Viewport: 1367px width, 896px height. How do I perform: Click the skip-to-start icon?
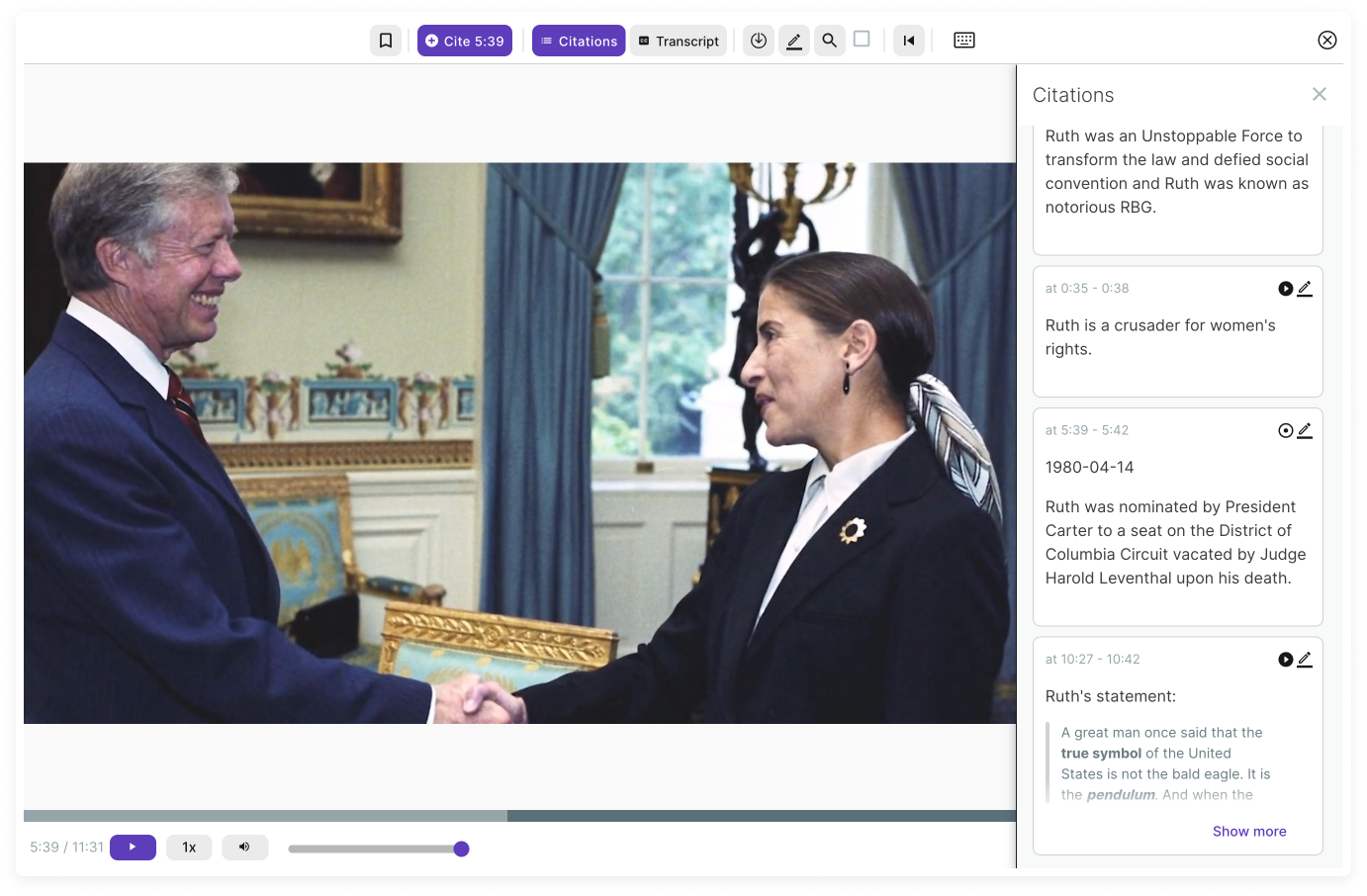pyautogui.click(x=908, y=41)
